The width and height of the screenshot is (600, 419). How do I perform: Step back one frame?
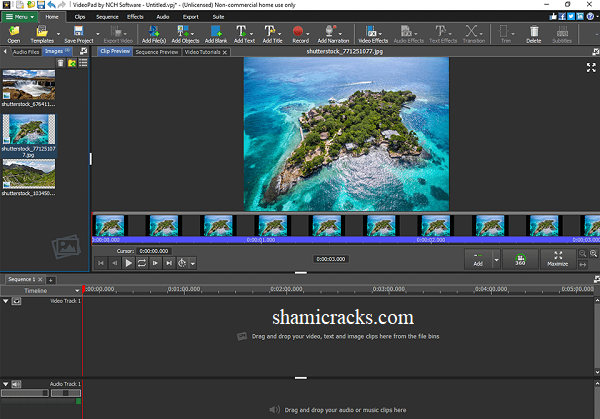(x=115, y=263)
